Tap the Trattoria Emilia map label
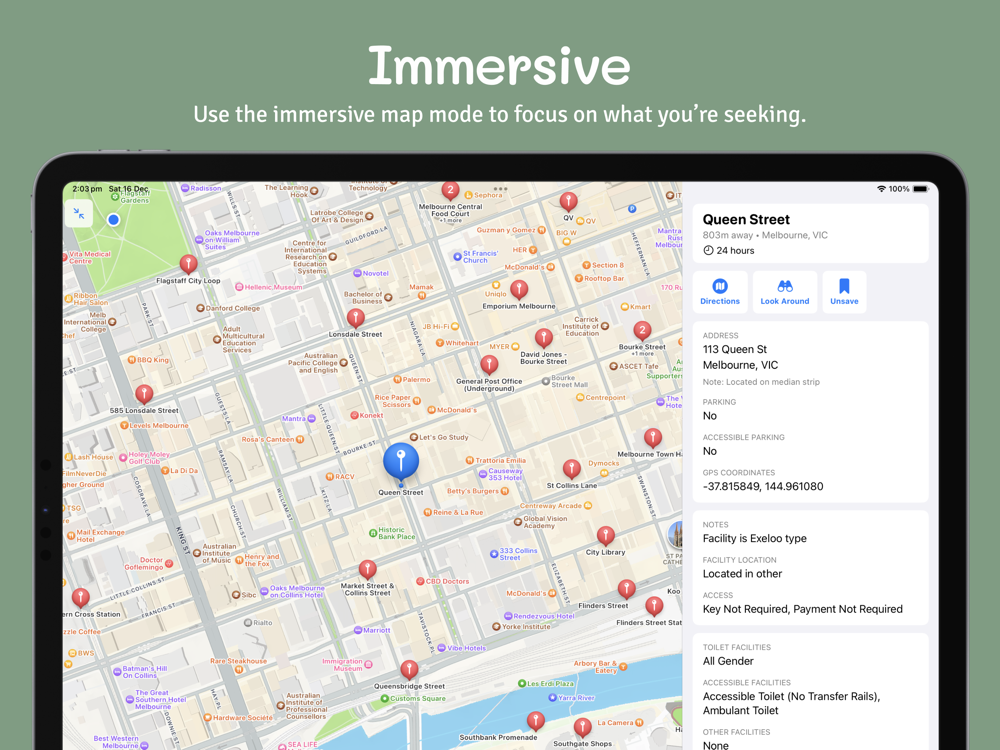The image size is (1000, 750). click(496, 460)
